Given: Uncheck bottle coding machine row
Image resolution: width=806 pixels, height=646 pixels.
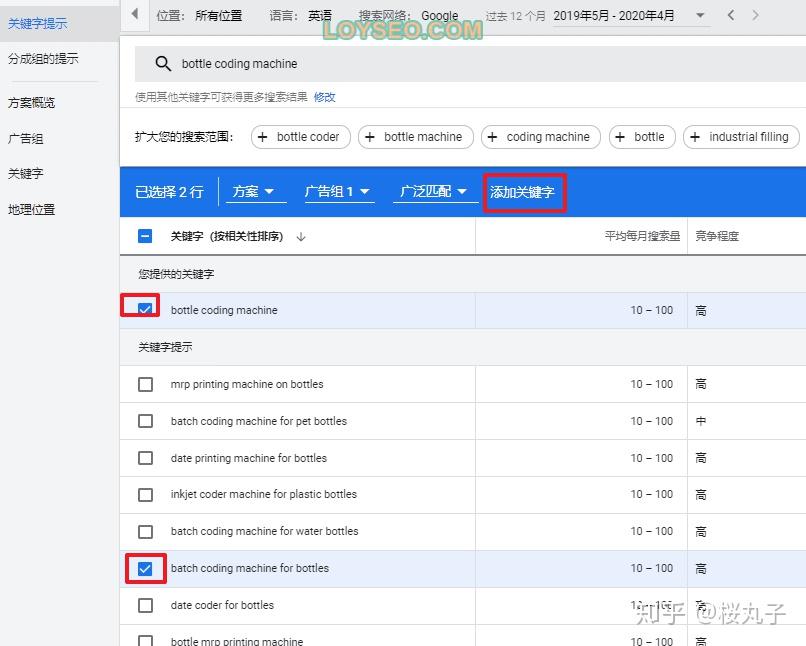Looking at the screenshot, I should pyautogui.click(x=145, y=310).
